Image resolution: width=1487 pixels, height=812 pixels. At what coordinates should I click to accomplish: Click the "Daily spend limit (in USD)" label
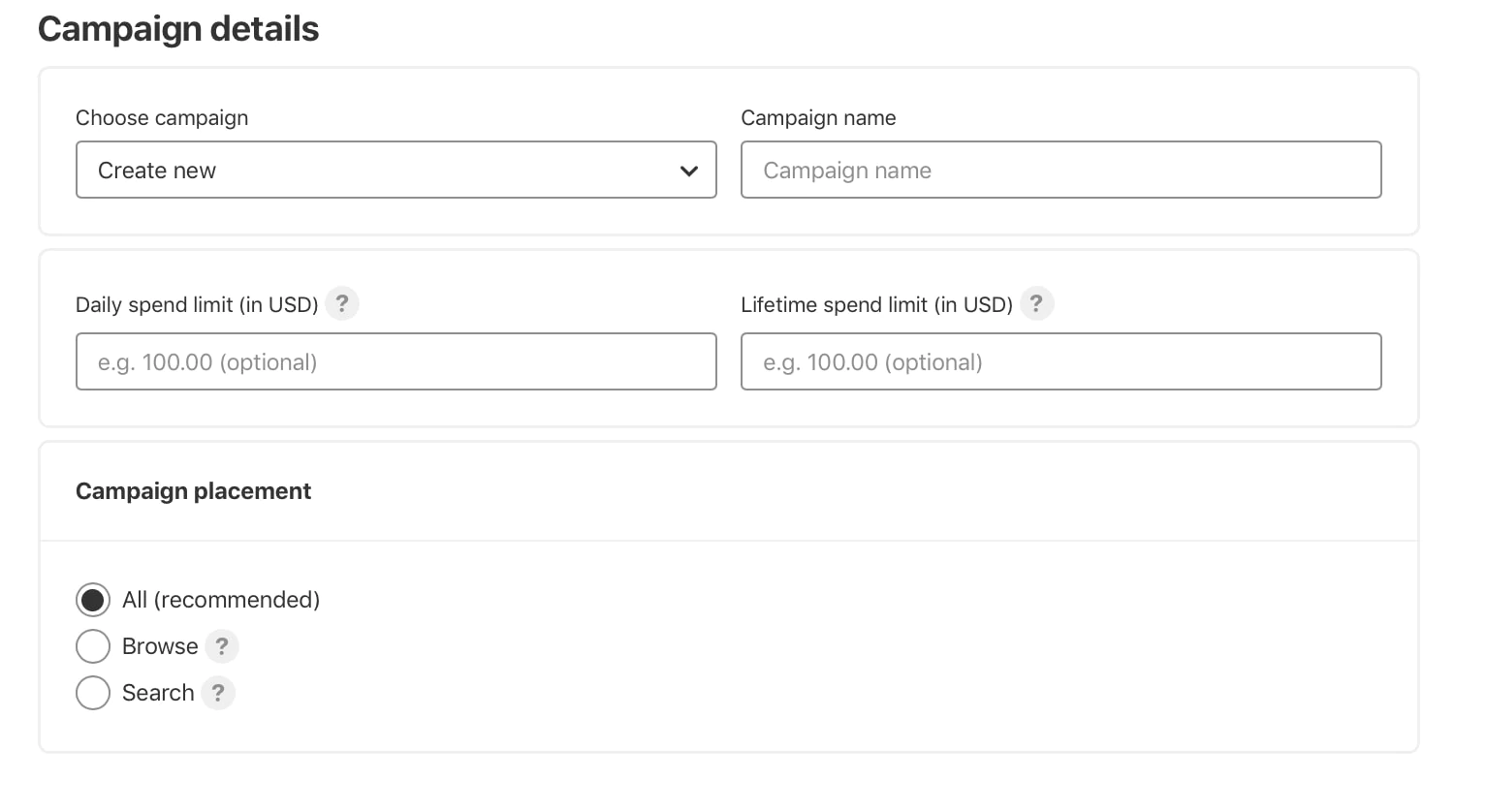coord(197,305)
